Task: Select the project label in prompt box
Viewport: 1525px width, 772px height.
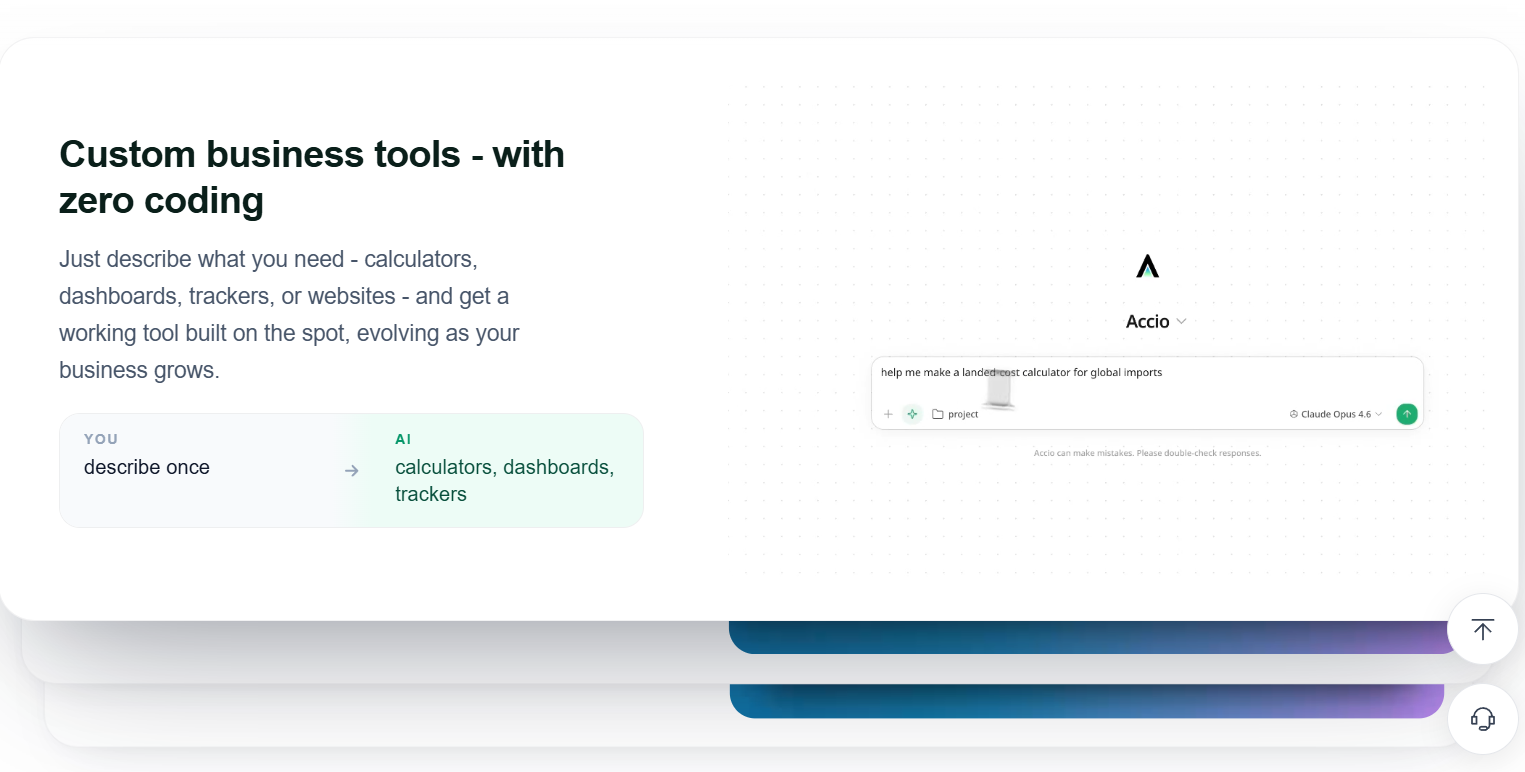Action: coord(963,414)
